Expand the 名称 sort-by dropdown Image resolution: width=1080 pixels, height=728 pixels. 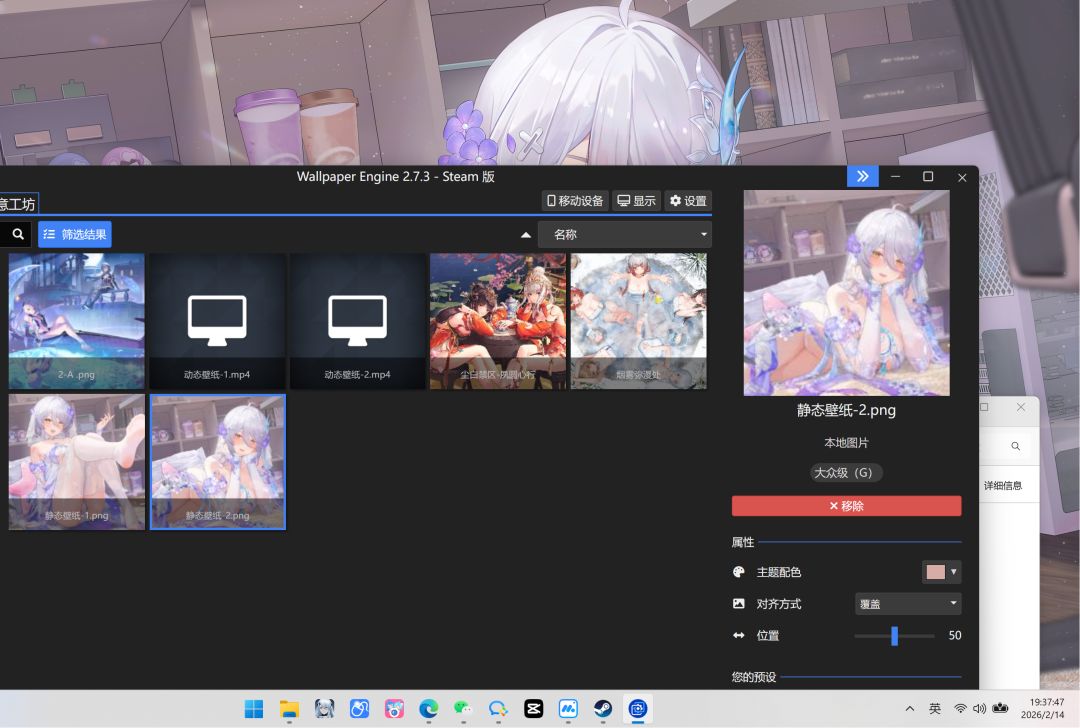[624, 234]
